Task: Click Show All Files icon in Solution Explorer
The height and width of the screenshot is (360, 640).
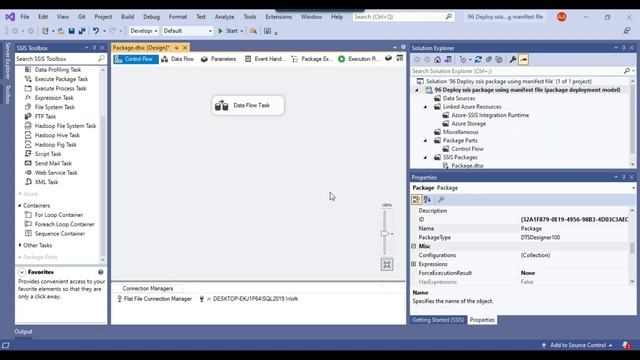Action: click(499, 60)
